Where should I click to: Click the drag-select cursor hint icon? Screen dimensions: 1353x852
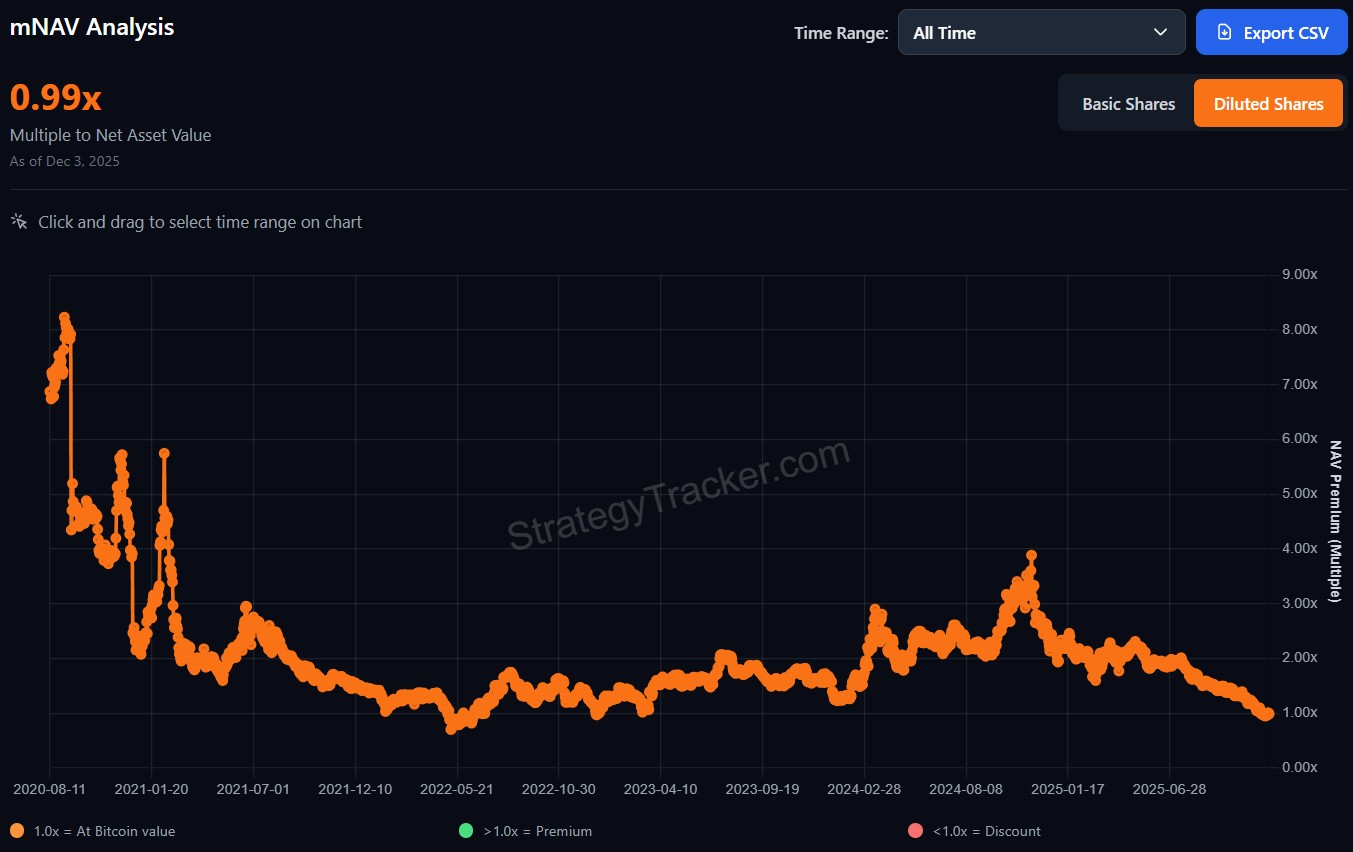(x=19, y=221)
